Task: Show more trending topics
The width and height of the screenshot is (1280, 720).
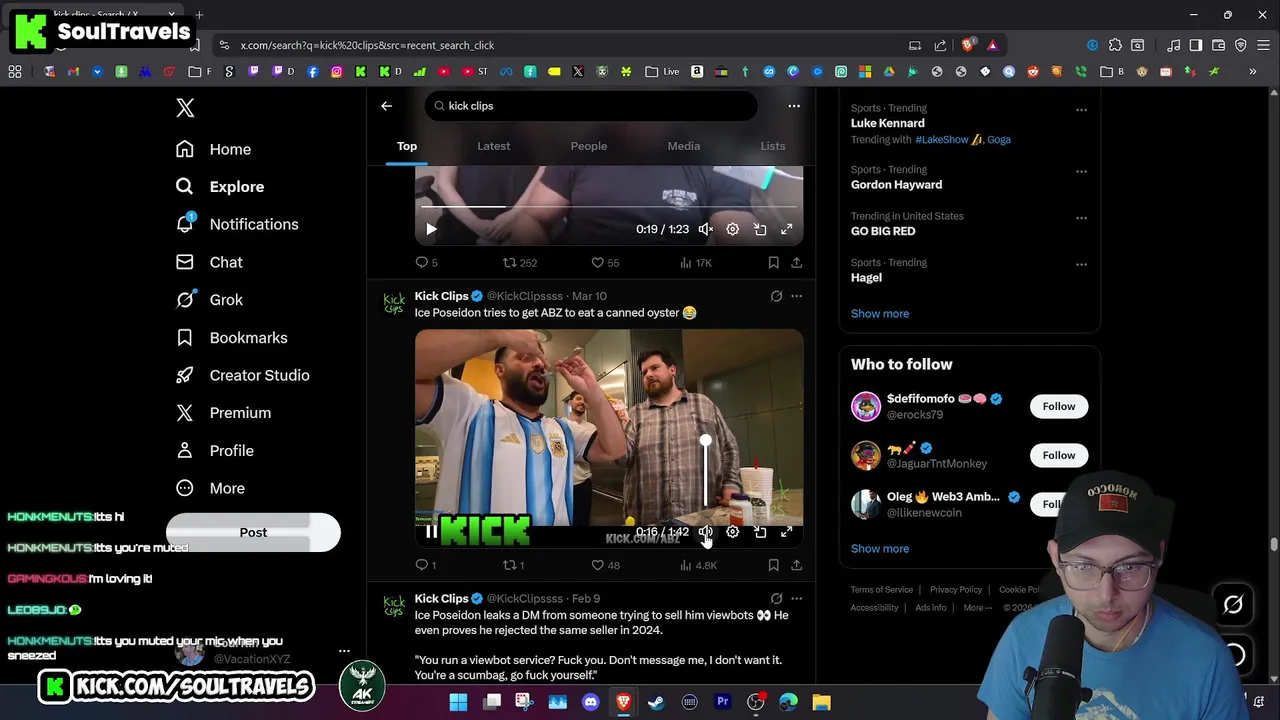Action: coord(880,314)
